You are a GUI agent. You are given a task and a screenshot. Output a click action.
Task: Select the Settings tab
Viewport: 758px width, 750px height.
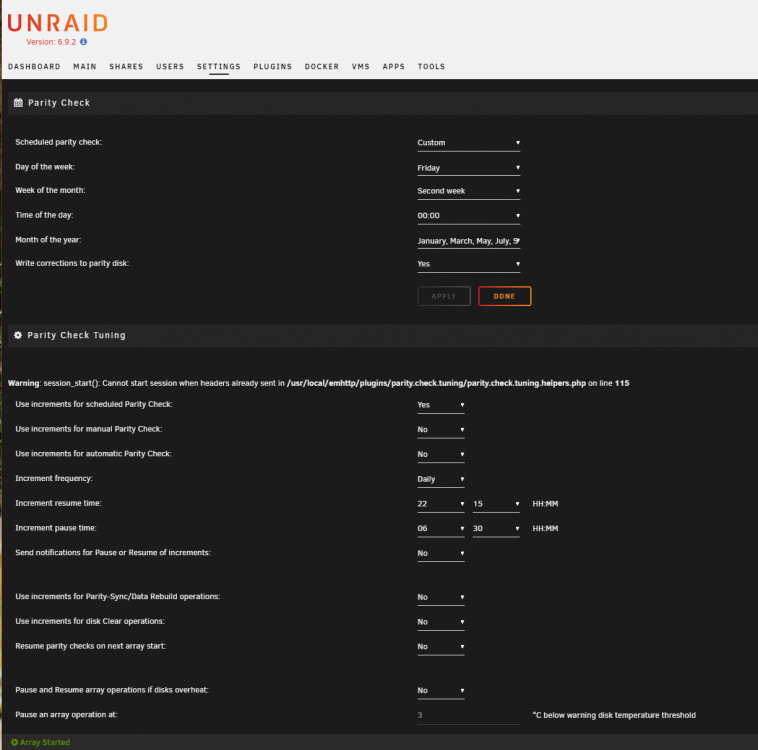pyautogui.click(x=219, y=66)
